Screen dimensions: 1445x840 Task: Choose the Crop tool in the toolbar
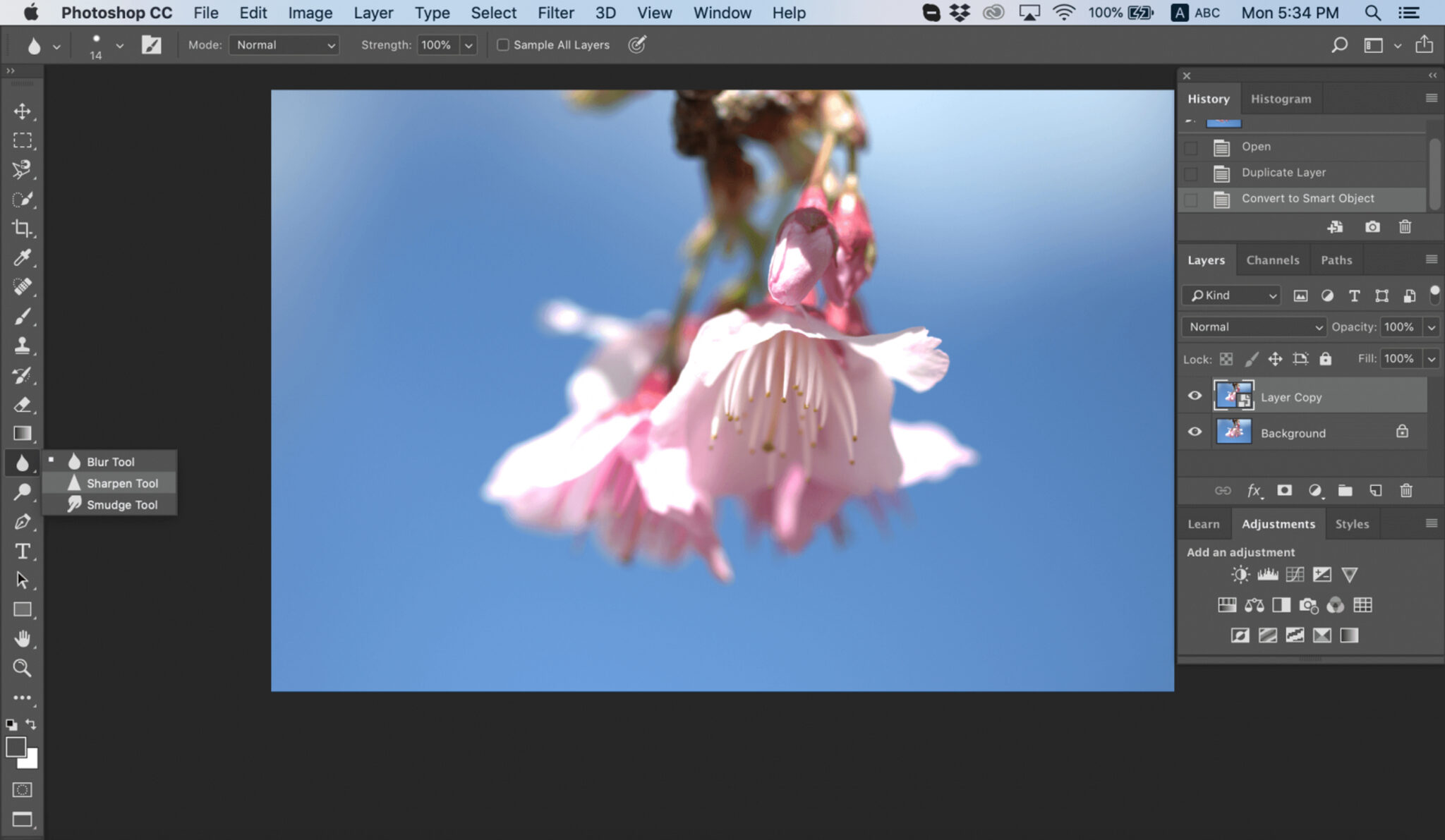(x=23, y=228)
